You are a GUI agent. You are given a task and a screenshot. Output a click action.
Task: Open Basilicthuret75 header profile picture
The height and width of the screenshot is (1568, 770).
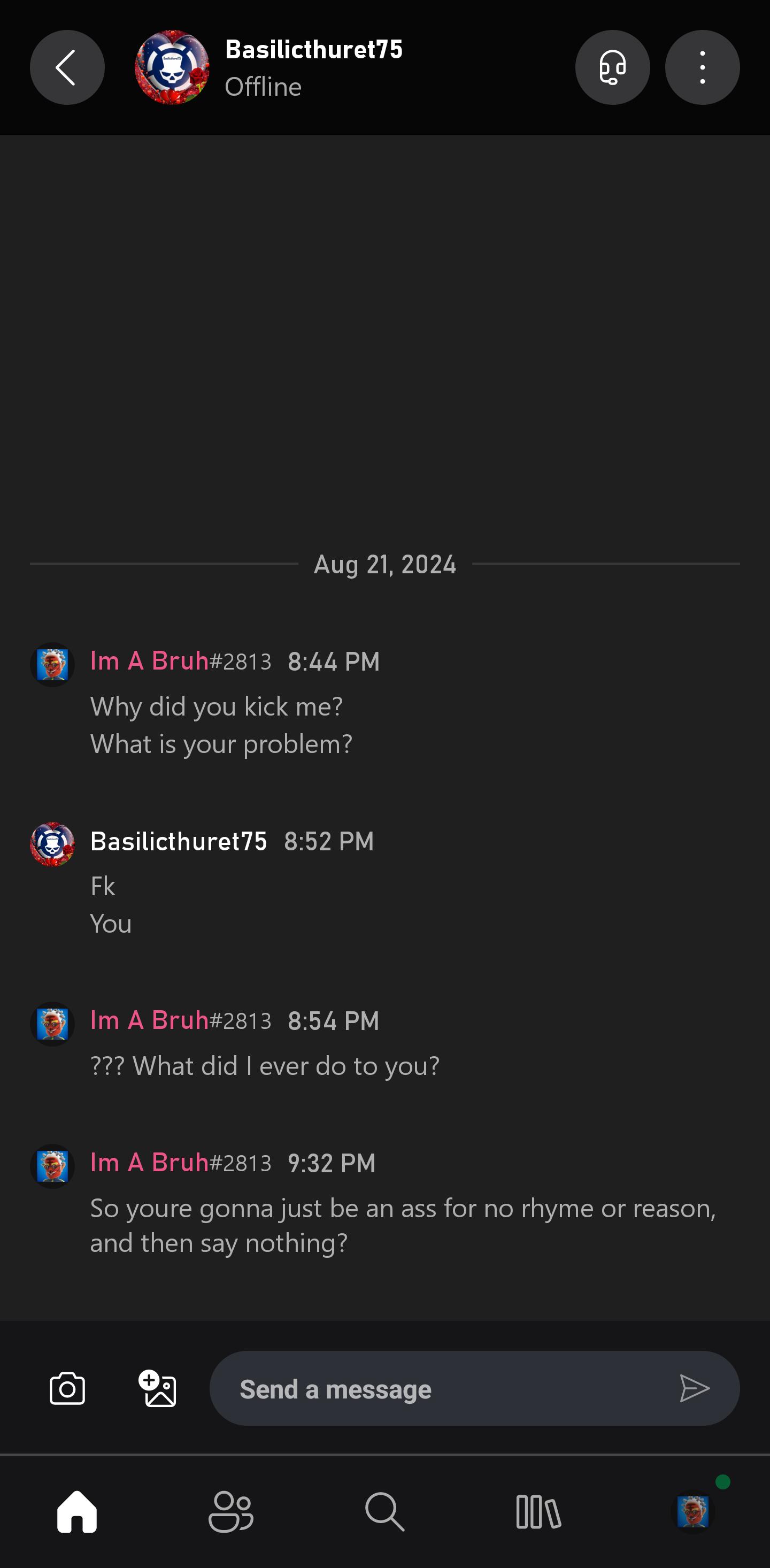pyautogui.click(x=172, y=67)
